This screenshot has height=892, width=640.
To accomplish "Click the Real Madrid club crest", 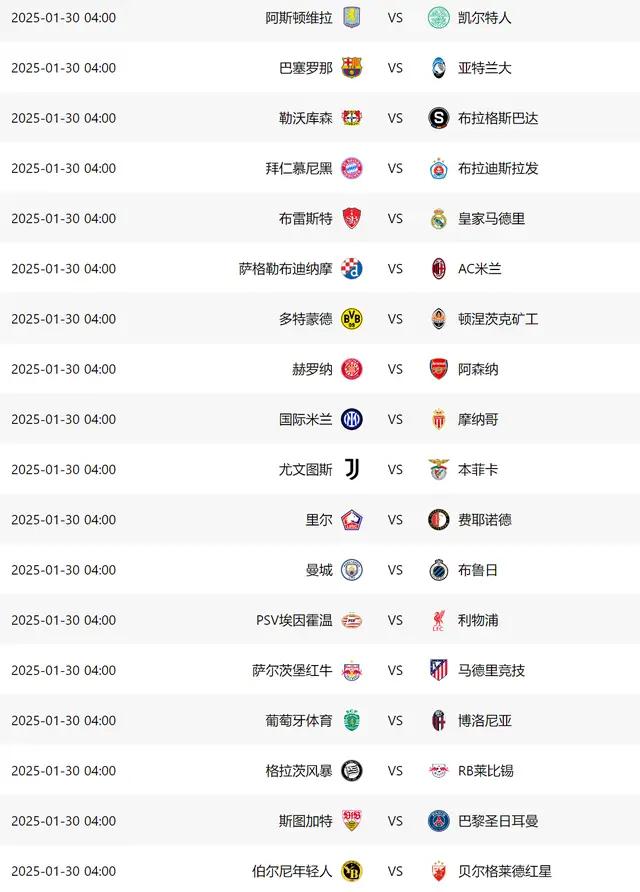I will click(438, 219).
